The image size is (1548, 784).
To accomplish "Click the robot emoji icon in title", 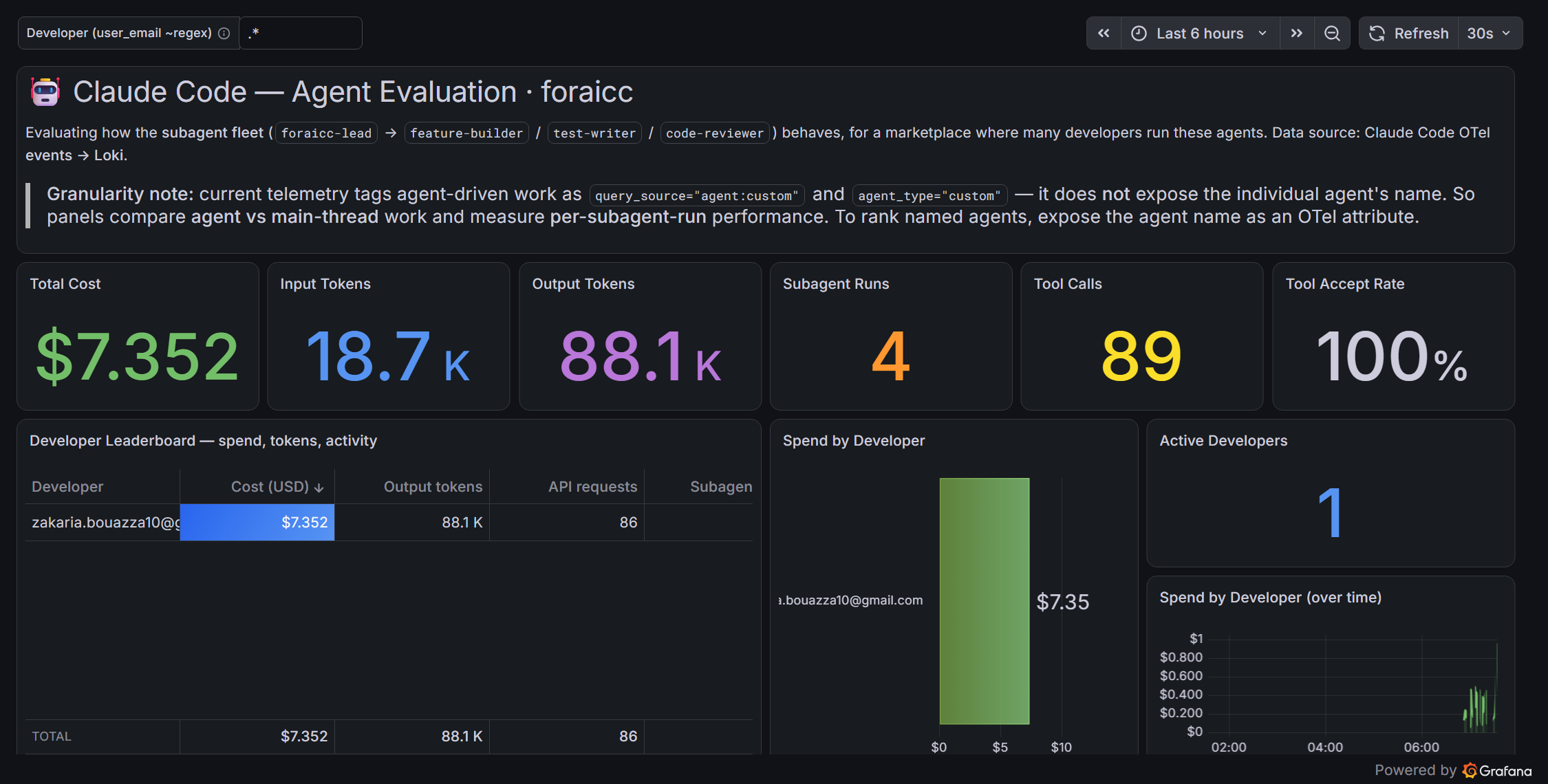I will [45, 91].
